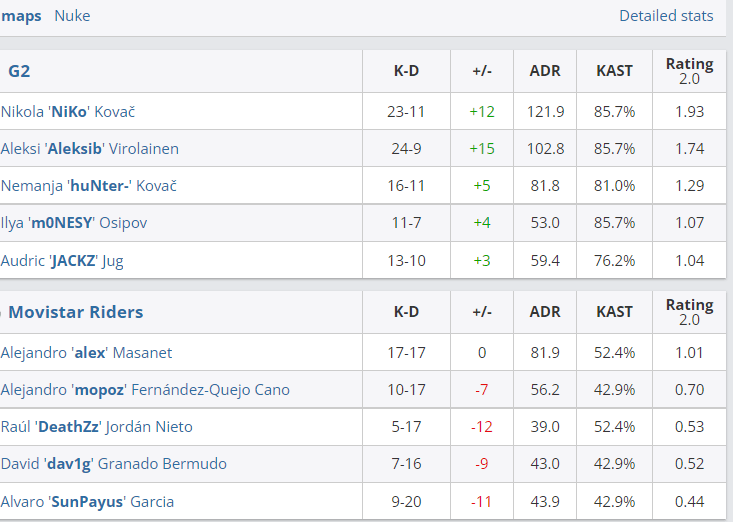Click NiKo's 1.93 rating cell
The width and height of the screenshot is (733, 522).
pos(690,112)
